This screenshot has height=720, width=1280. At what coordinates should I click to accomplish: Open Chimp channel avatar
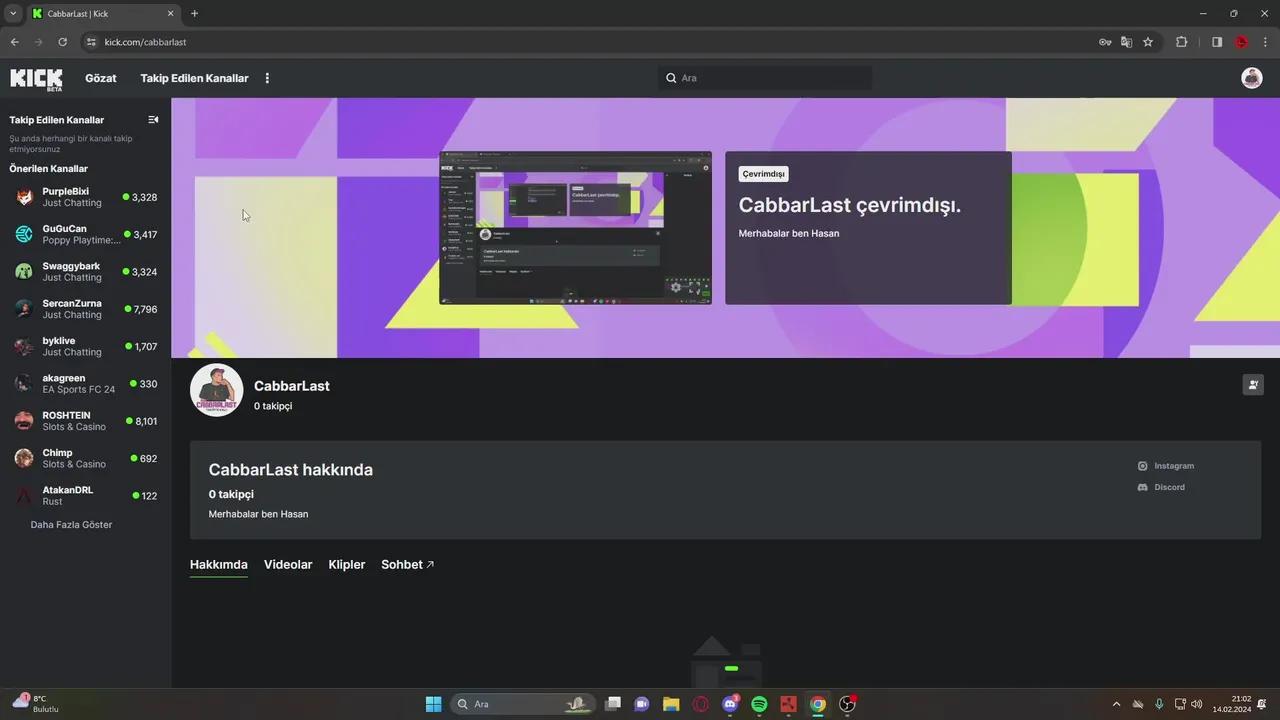tap(24, 458)
